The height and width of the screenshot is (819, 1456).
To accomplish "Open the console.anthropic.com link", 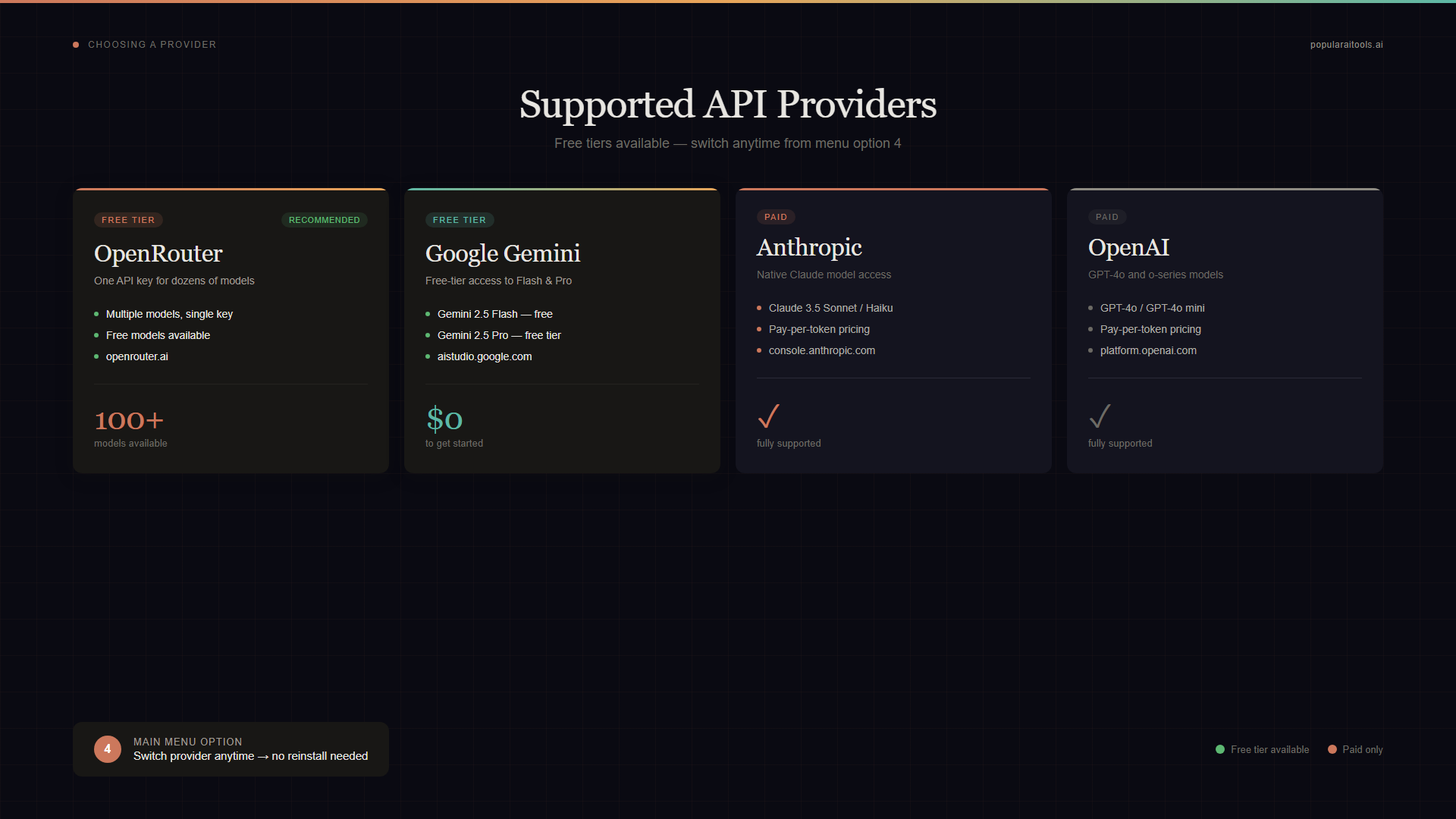I will coord(822,350).
